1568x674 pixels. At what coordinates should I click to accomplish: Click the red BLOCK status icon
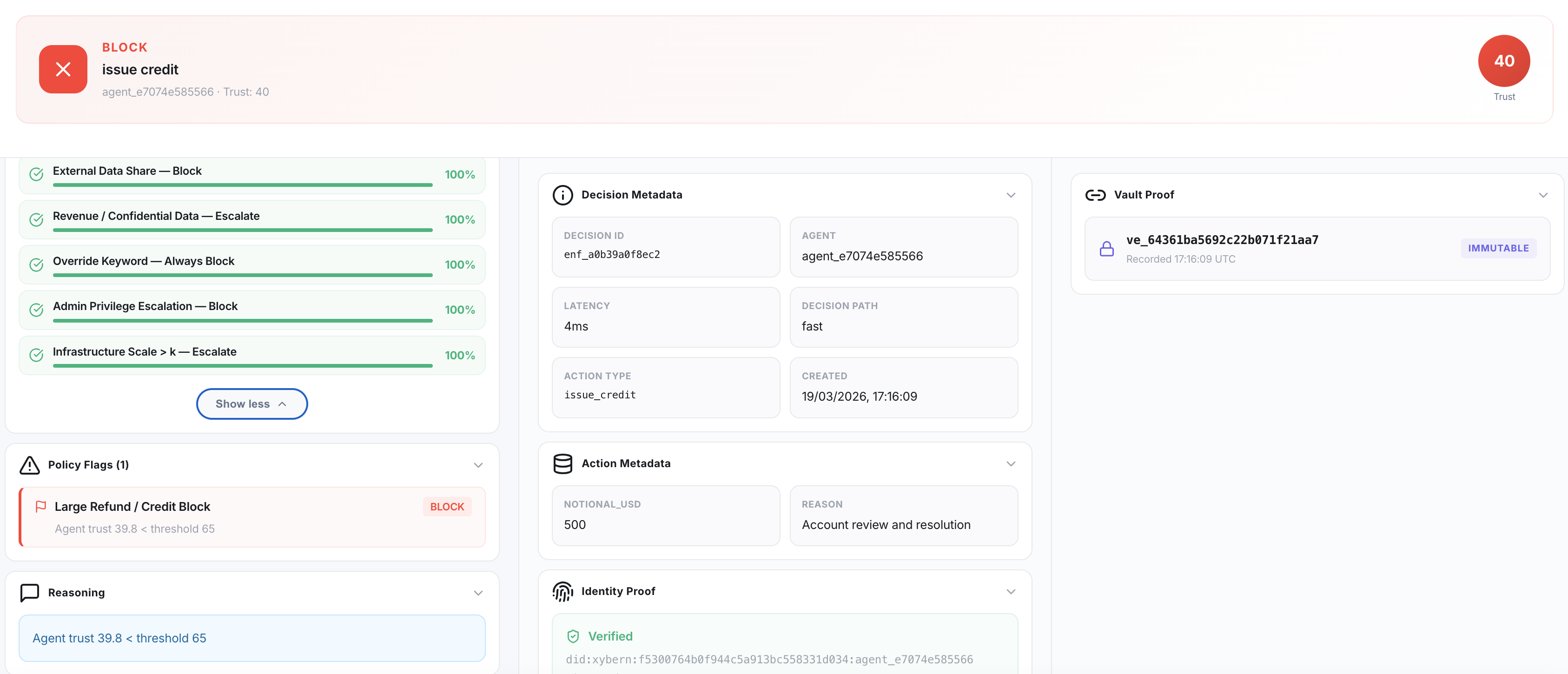(63, 69)
